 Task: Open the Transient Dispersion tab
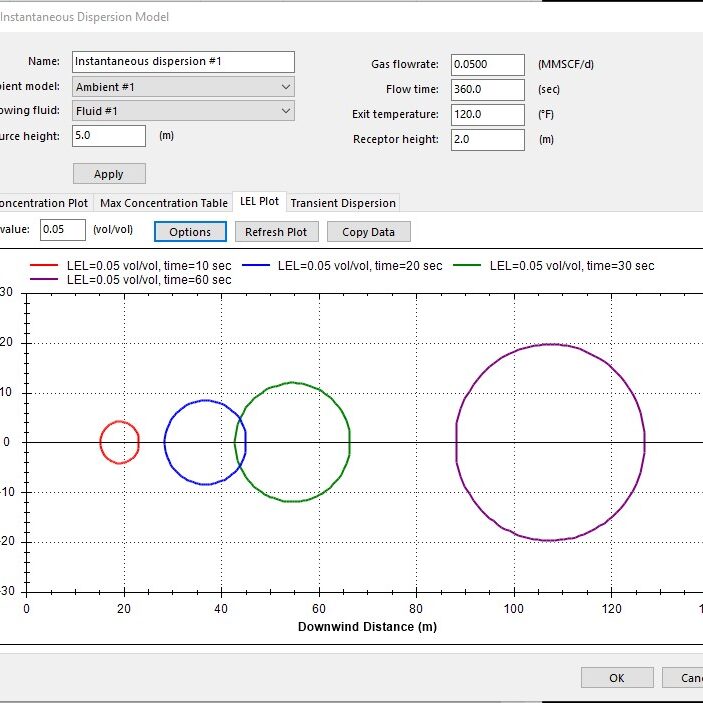(343, 203)
